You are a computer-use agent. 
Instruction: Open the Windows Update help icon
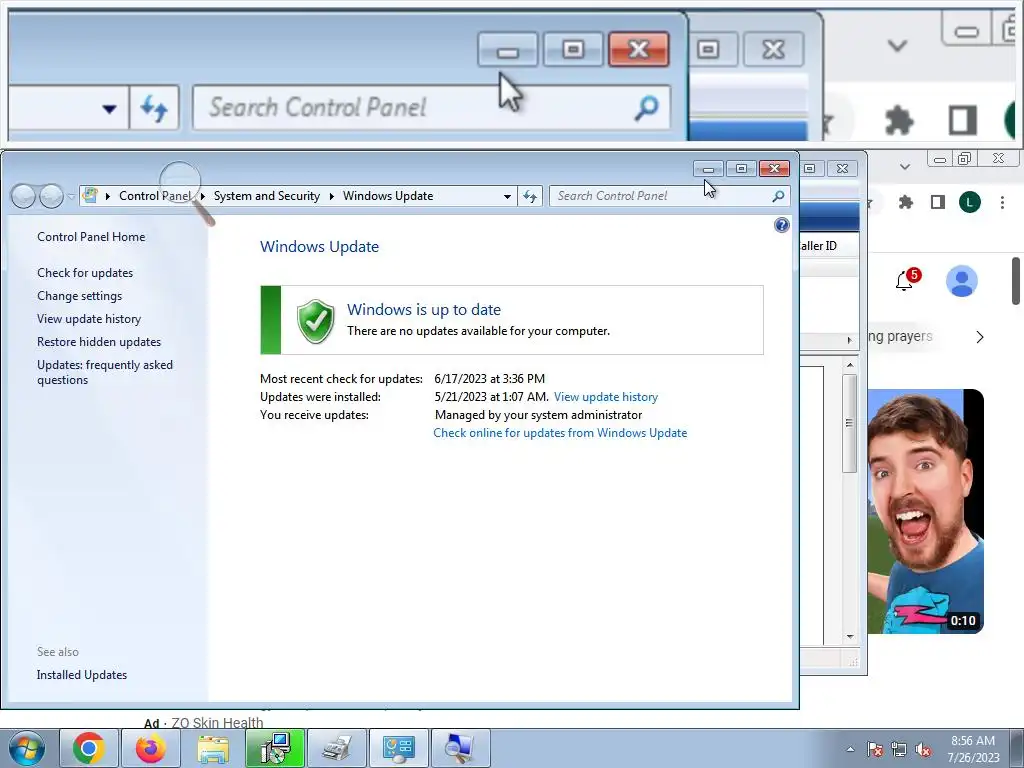[x=781, y=225]
